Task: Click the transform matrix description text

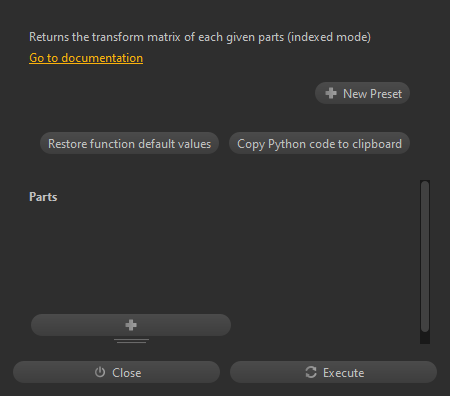Action: pyautogui.click(x=200, y=37)
